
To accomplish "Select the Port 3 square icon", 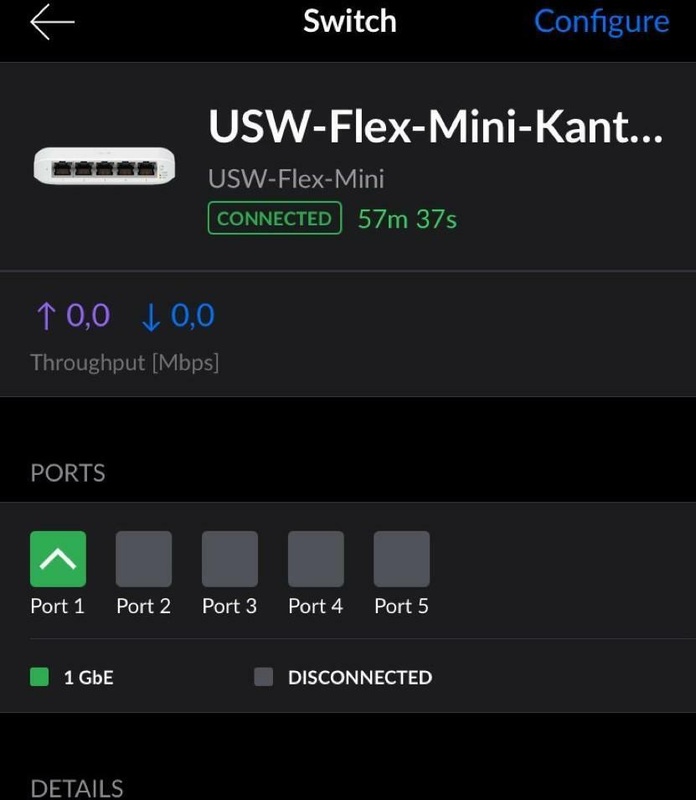I will 230,558.
